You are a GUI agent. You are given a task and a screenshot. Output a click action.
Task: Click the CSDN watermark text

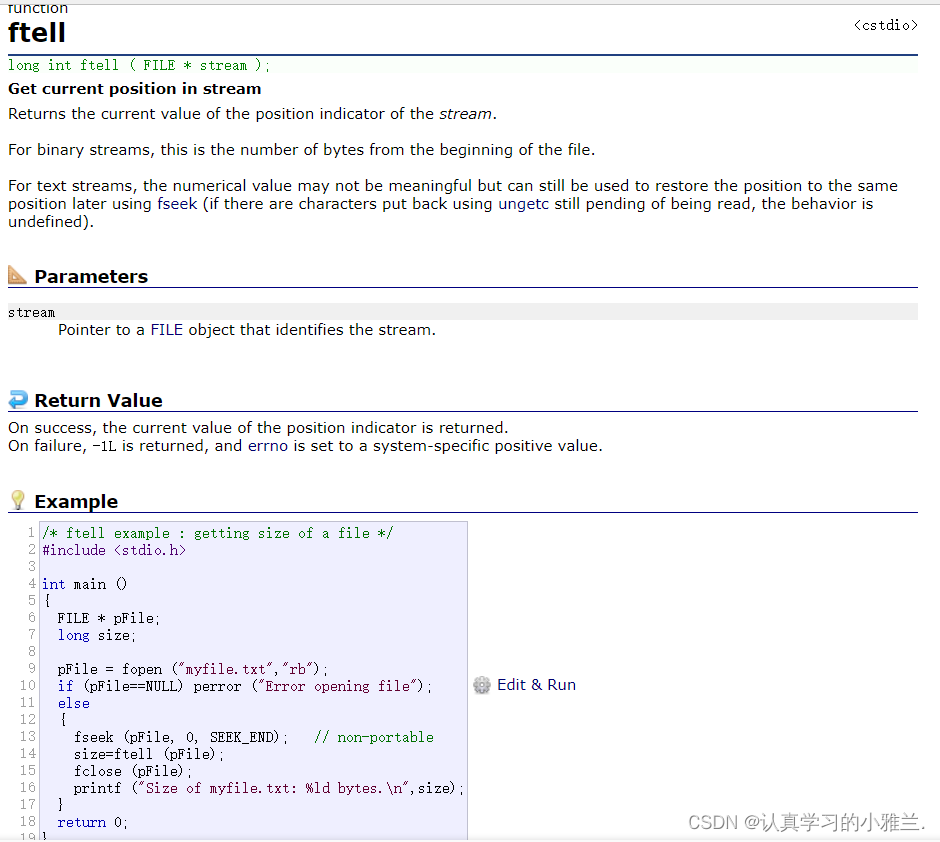click(x=807, y=822)
